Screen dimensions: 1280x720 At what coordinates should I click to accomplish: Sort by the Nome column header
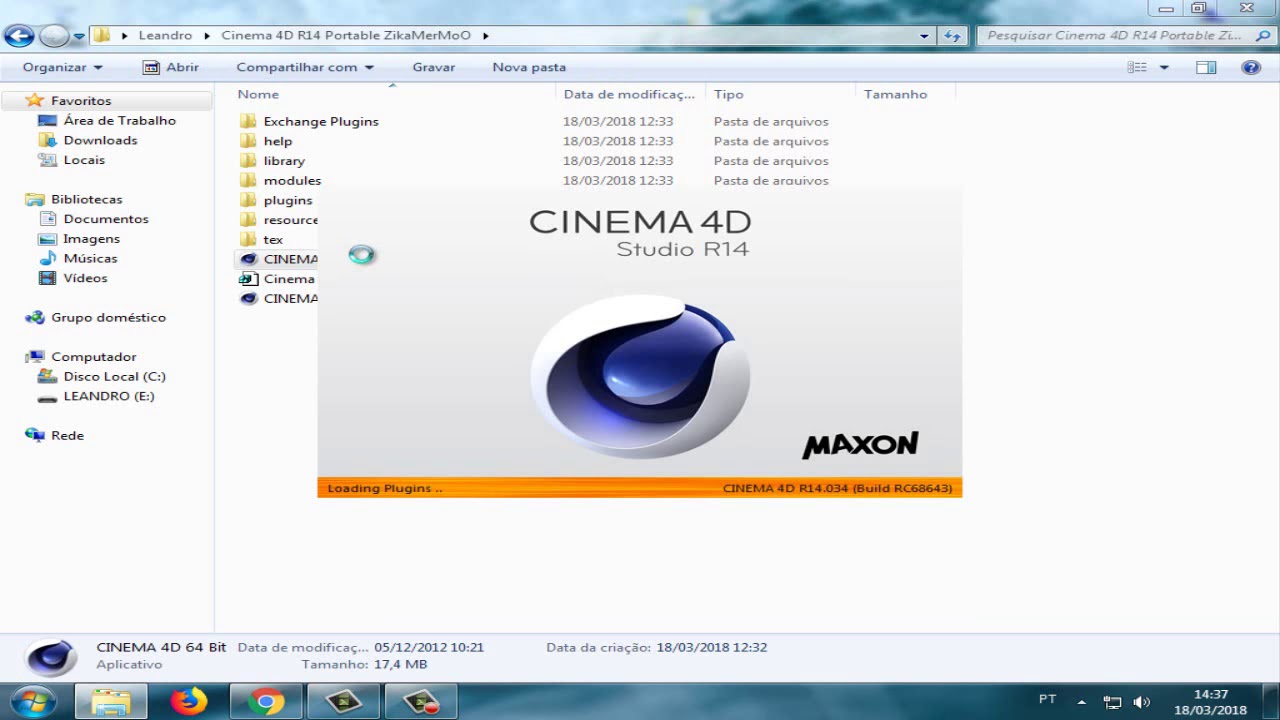(393, 94)
